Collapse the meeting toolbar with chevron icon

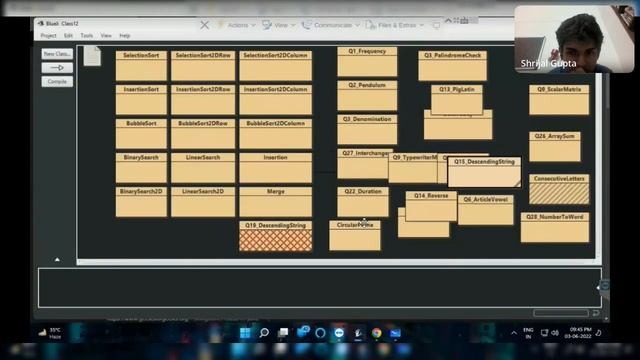(x=448, y=20)
